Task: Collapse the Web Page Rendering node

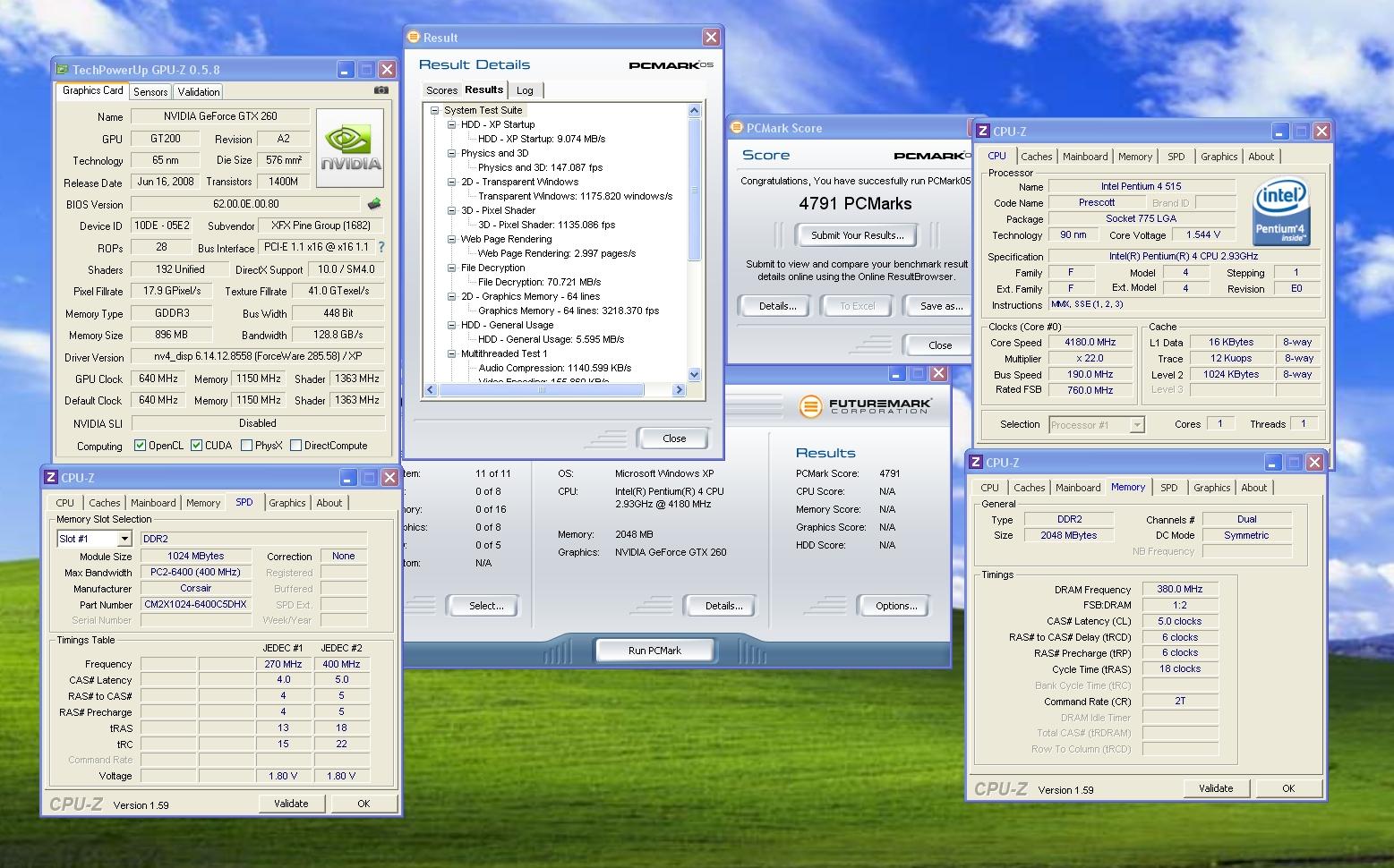Action: 451,240
